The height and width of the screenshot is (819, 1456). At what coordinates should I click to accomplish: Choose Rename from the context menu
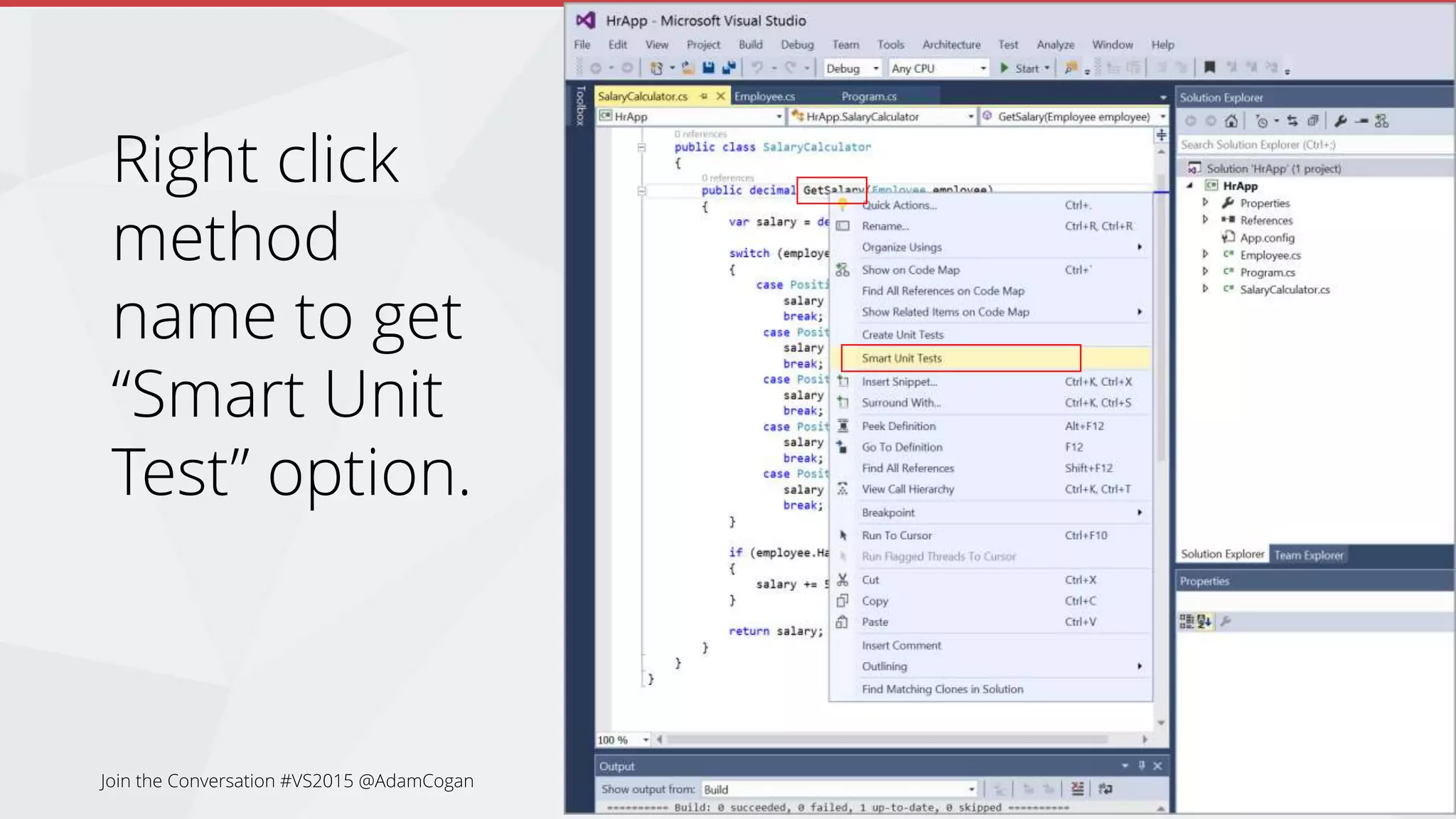pos(992,226)
